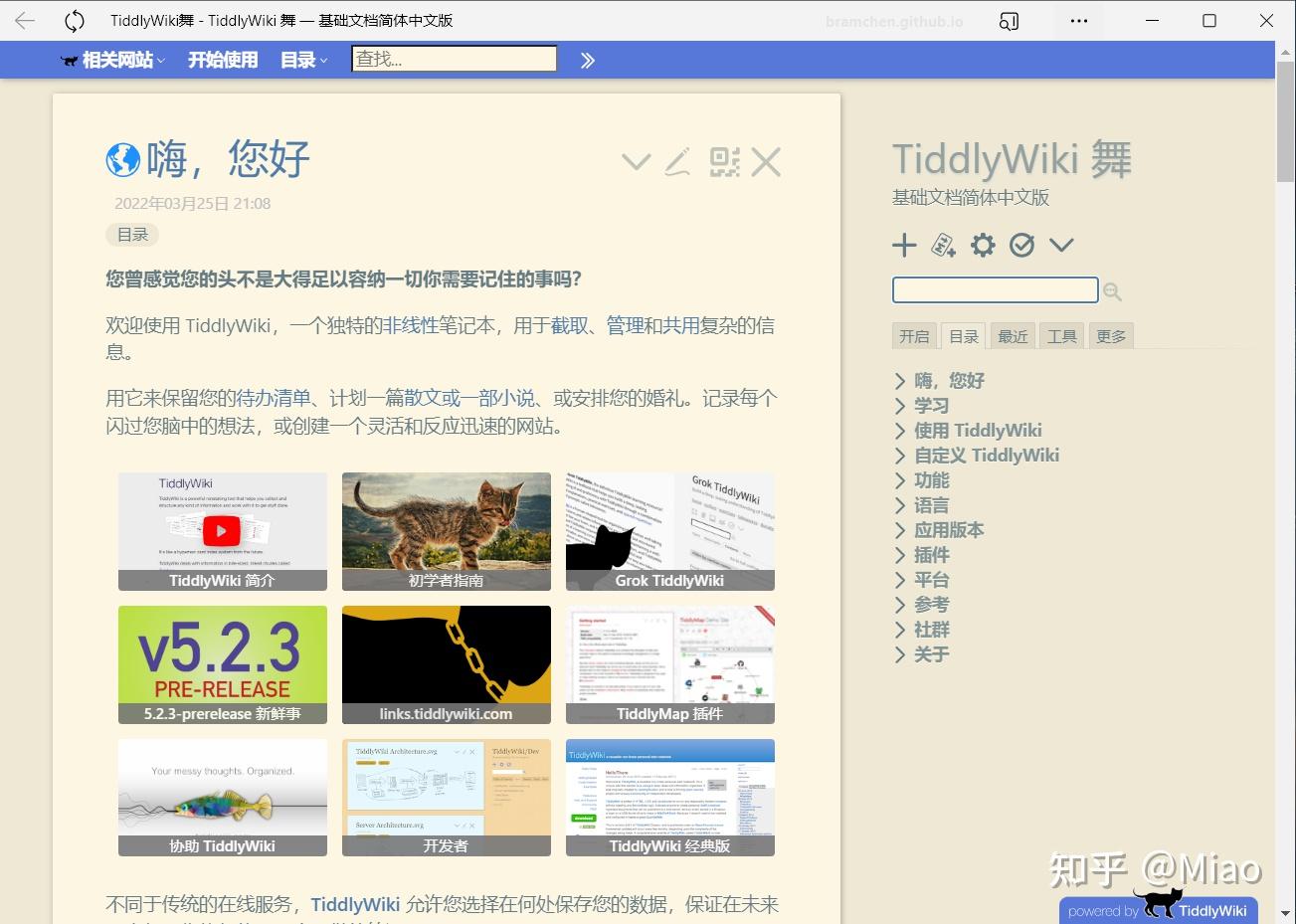The width and height of the screenshot is (1296, 924).
Task: Open the import tiddlers icon in sidebar
Action: 943,245
